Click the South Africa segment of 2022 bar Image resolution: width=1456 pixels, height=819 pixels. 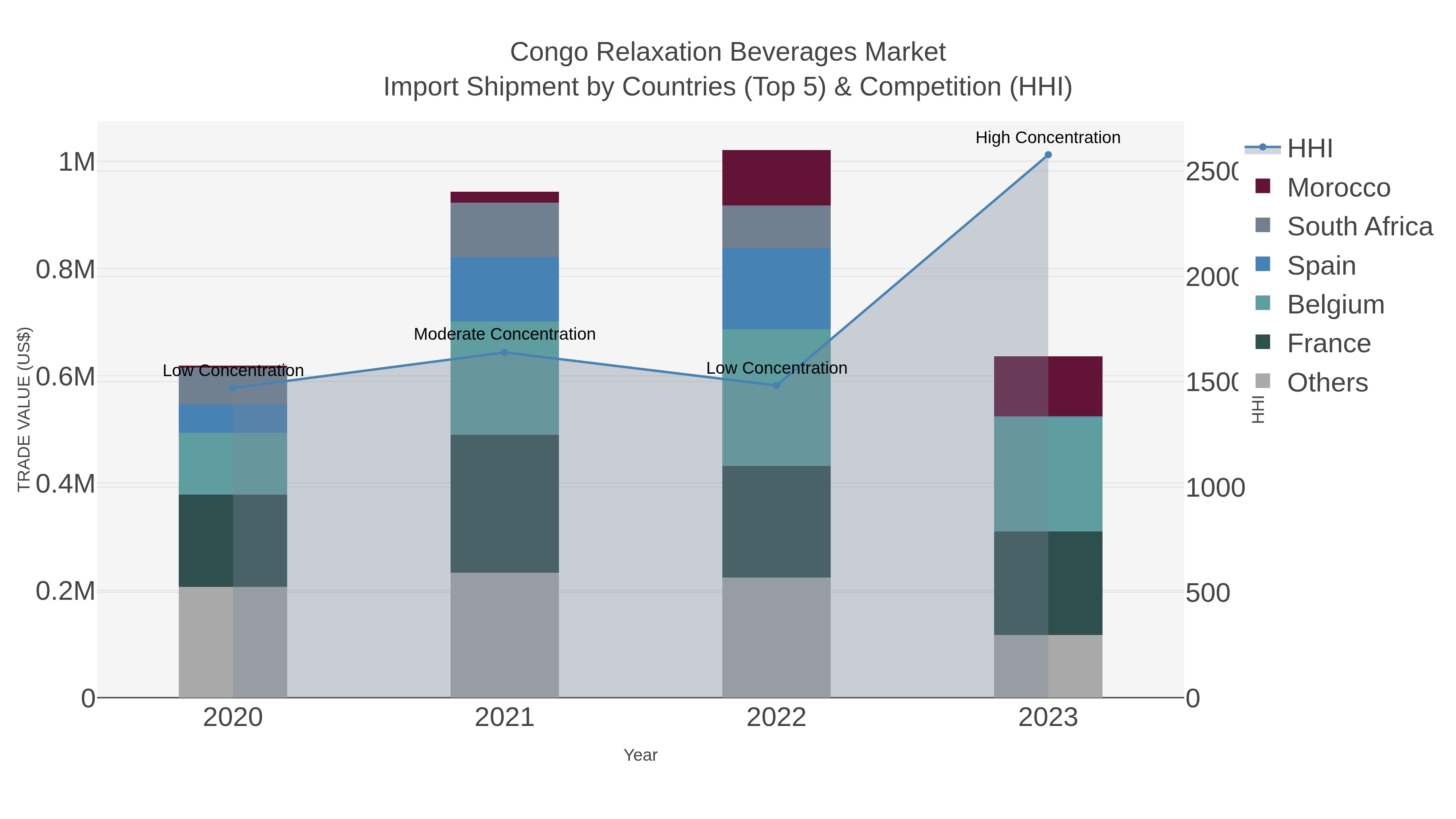(x=776, y=227)
